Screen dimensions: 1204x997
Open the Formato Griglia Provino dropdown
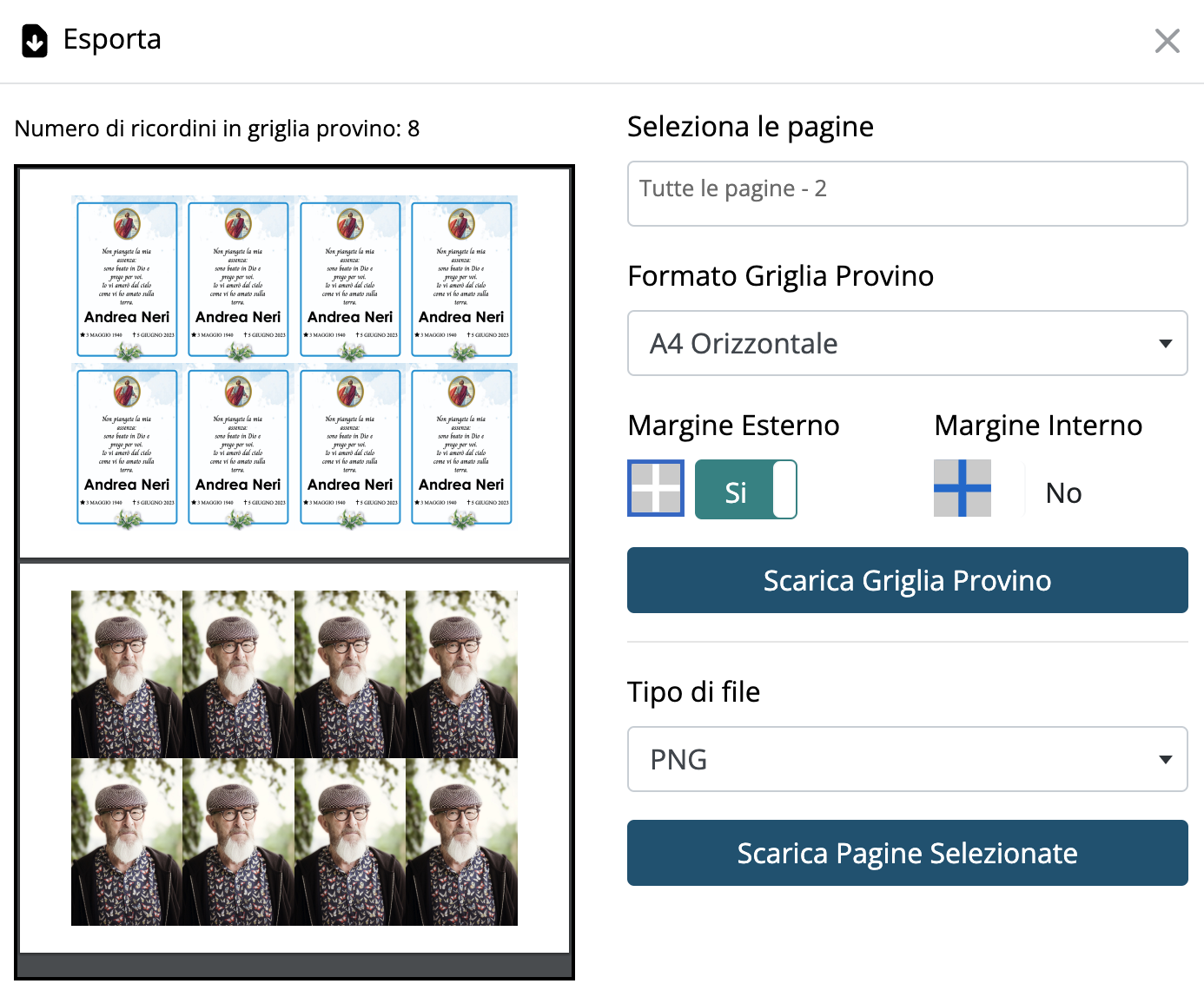[907, 343]
